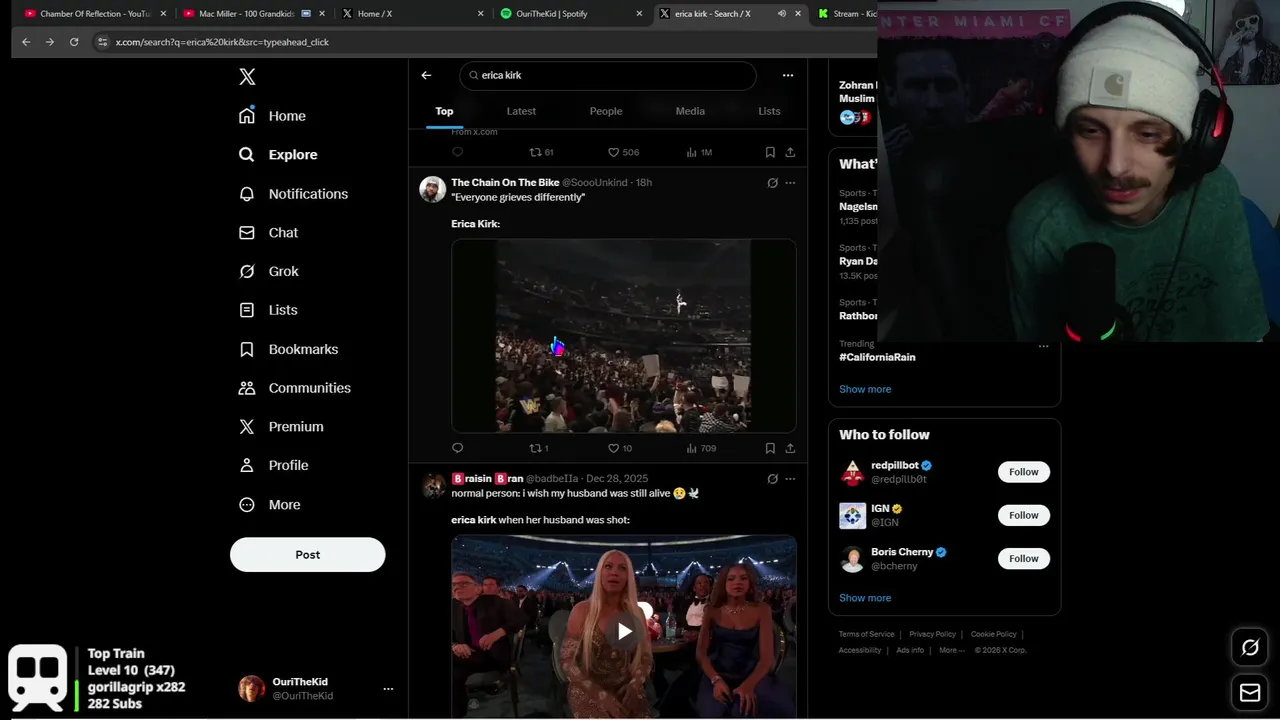1280x720 pixels.
Task: Switch to the Latest tab
Action: [521, 111]
